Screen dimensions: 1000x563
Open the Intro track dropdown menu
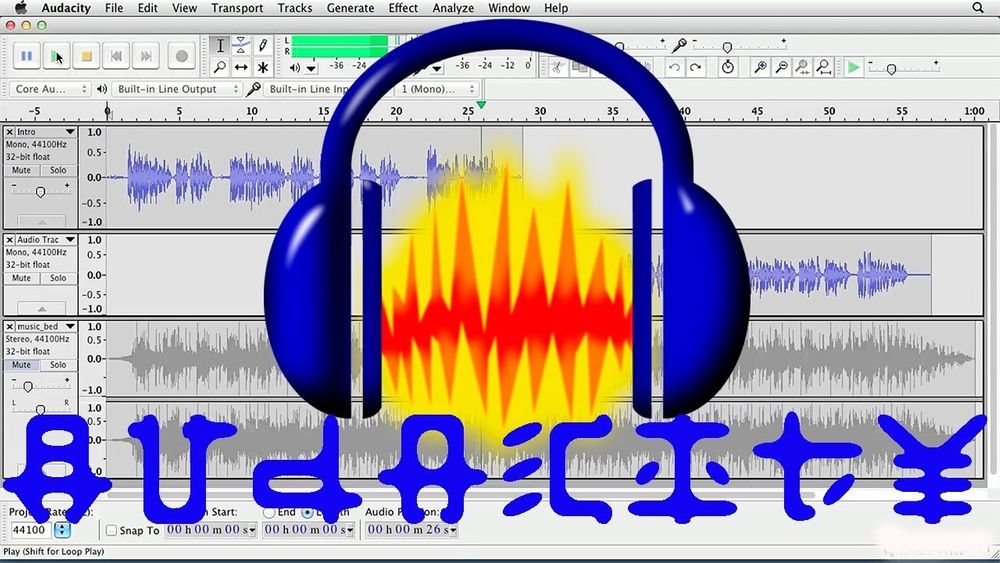coord(70,132)
